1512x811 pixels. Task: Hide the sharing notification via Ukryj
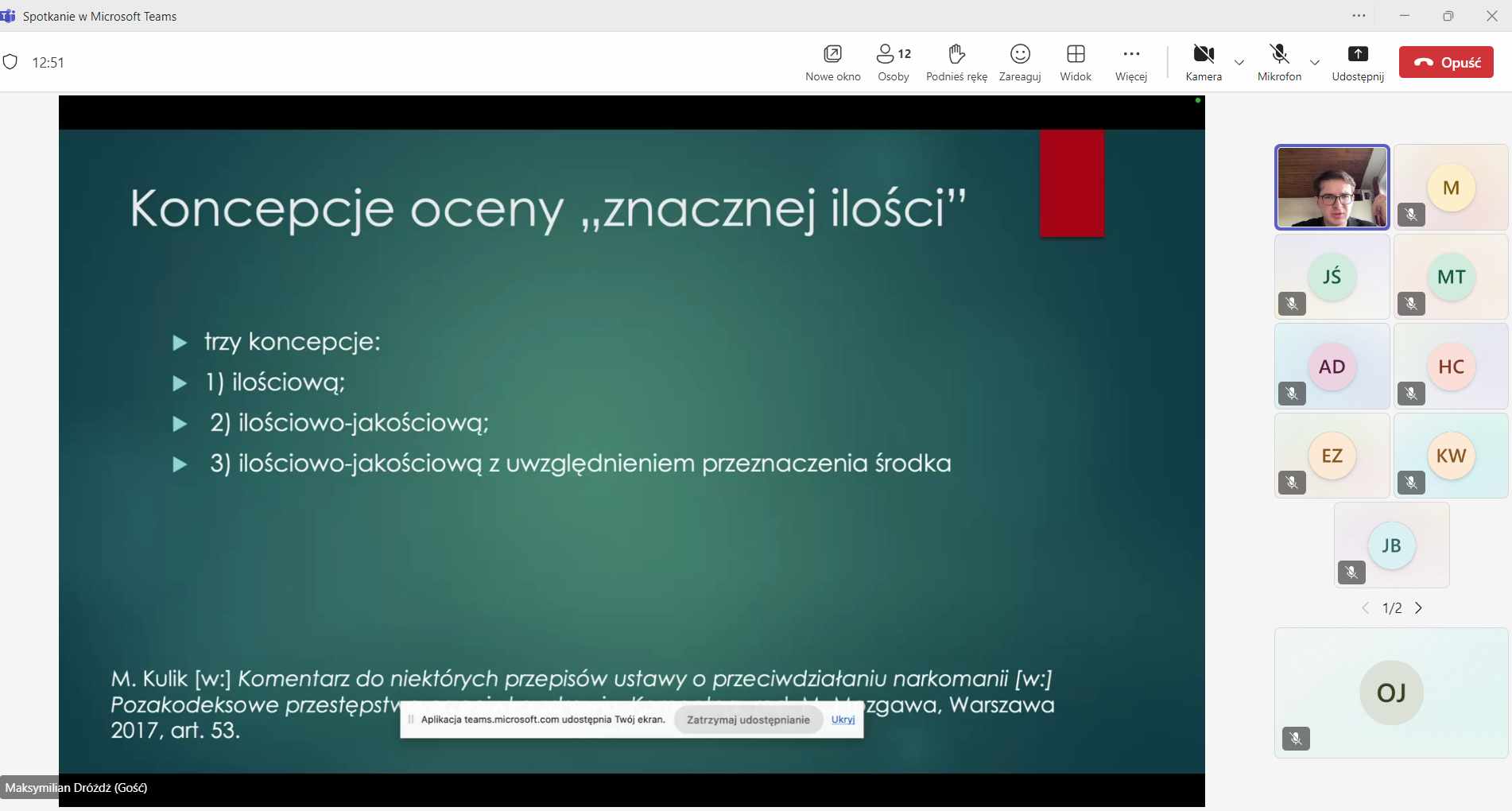coord(843,720)
